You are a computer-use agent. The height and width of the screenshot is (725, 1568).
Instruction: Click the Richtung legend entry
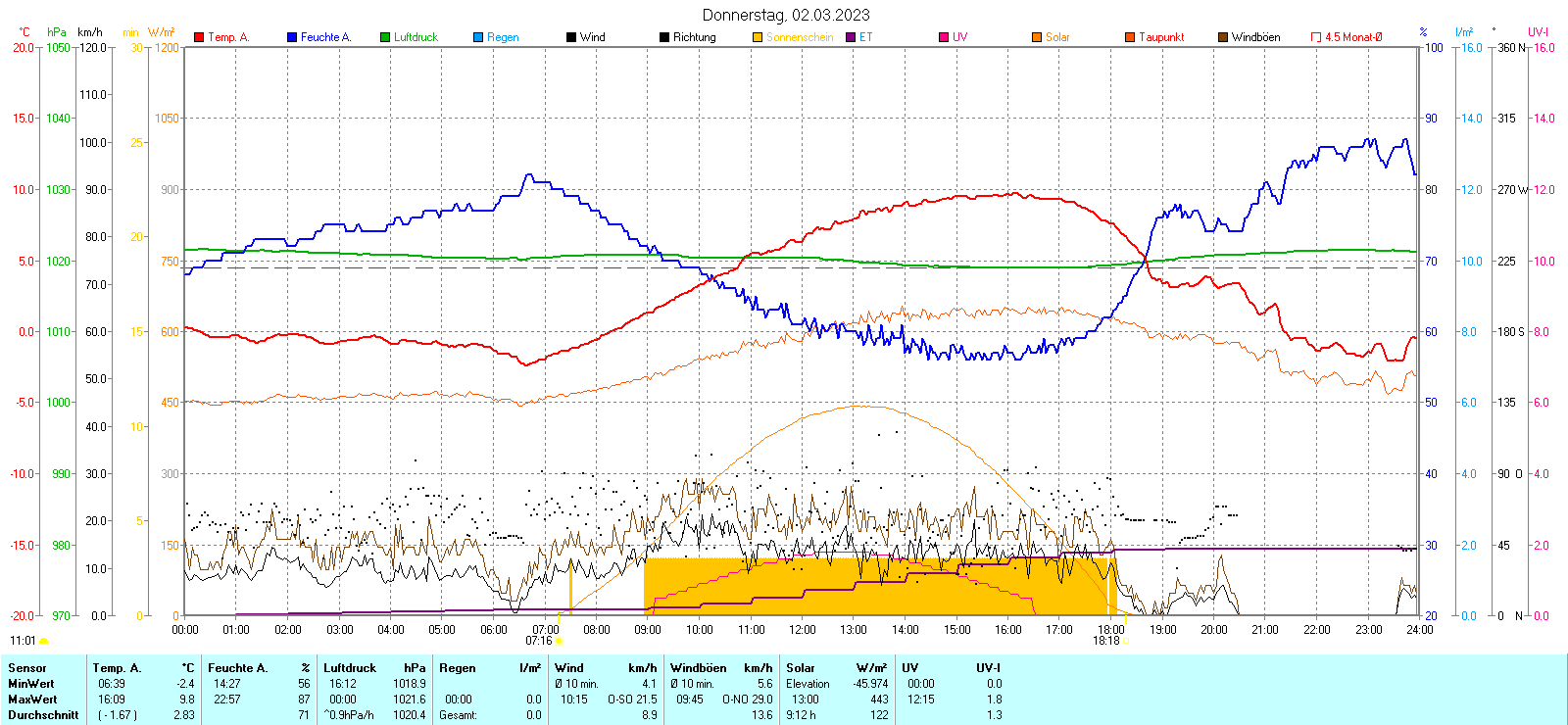(694, 37)
